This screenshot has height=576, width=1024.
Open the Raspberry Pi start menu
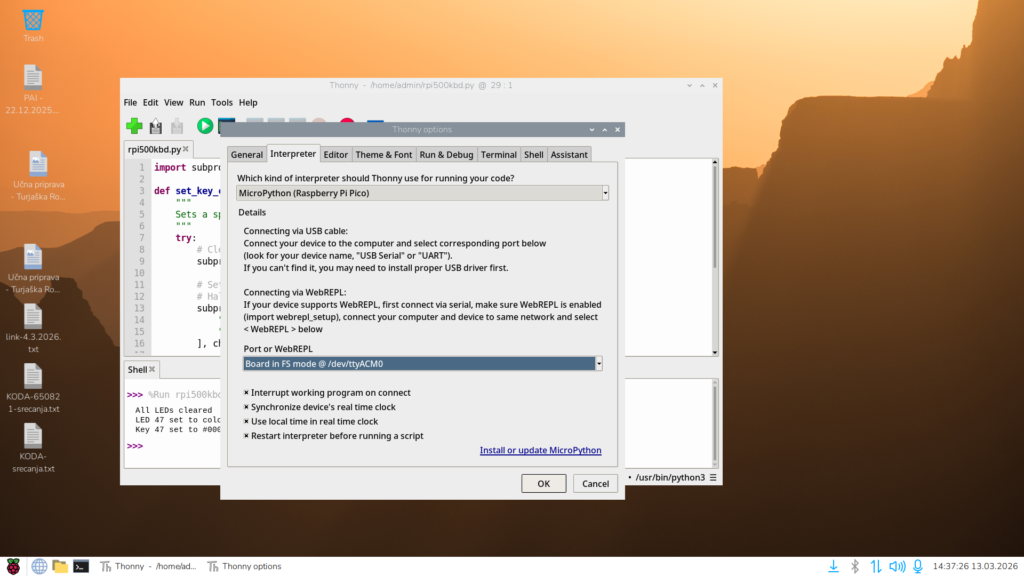(x=13, y=566)
